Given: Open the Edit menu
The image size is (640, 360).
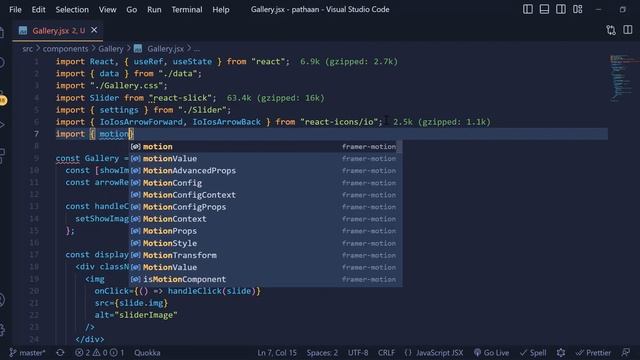Looking at the screenshot, I should click(x=38, y=9).
